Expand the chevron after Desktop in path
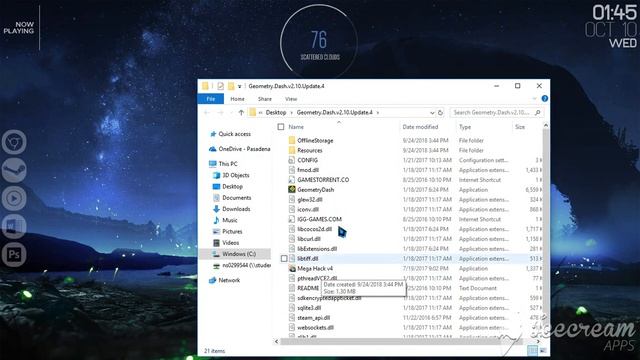The height and width of the screenshot is (360, 640). click(x=291, y=113)
